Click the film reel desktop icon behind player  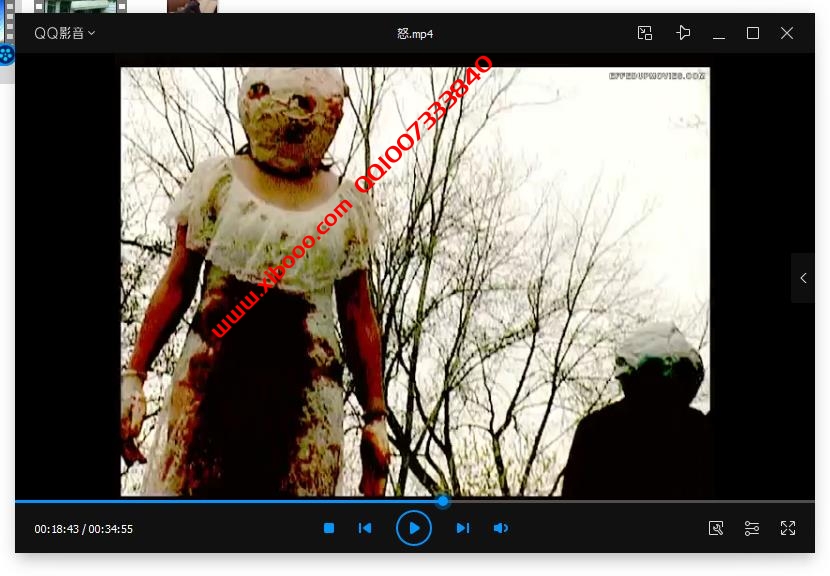pyautogui.click(x=7, y=55)
